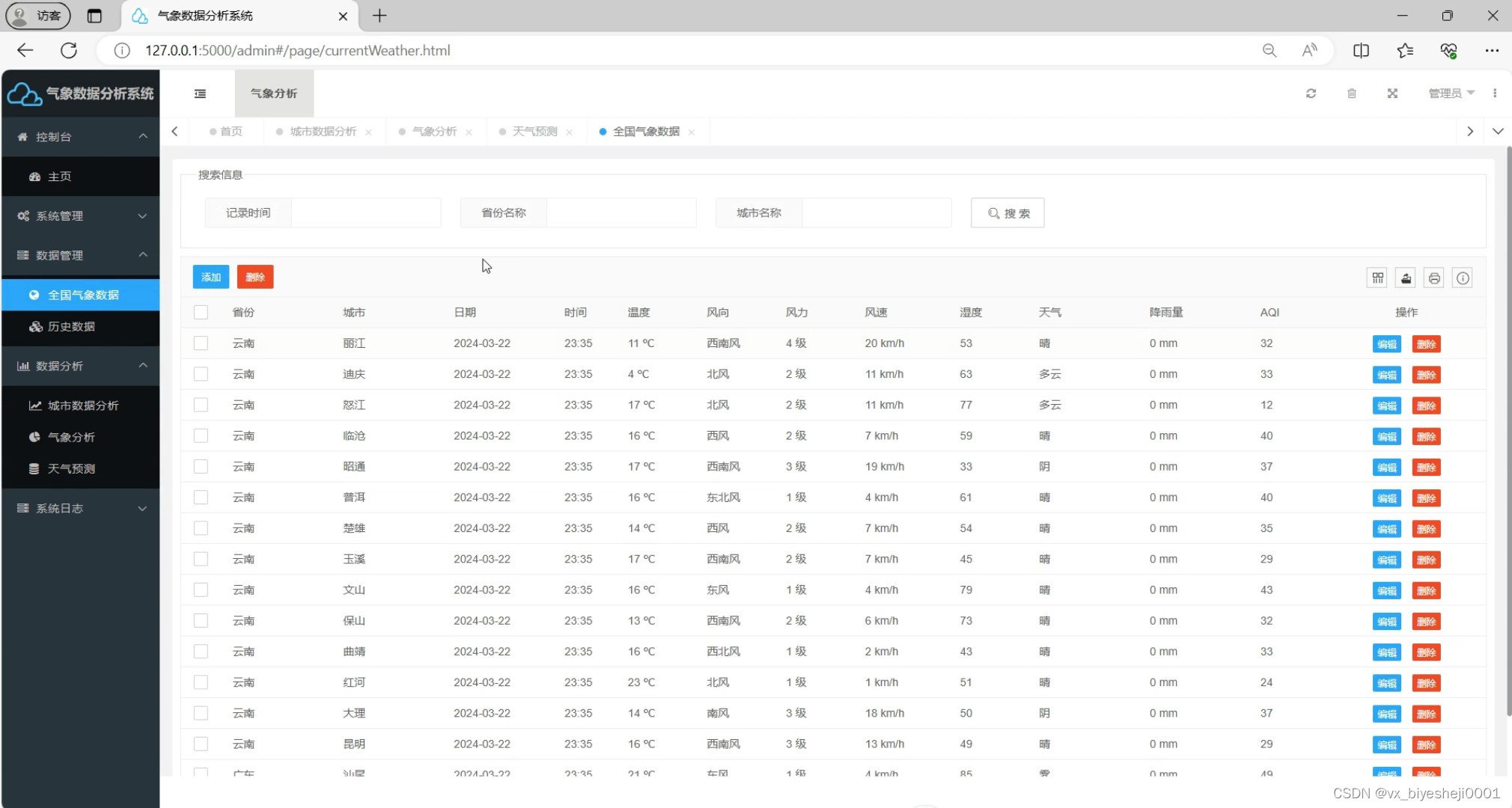Click the table print icon
The height and width of the screenshot is (808, 1512).
click(x=1434, y=278)
